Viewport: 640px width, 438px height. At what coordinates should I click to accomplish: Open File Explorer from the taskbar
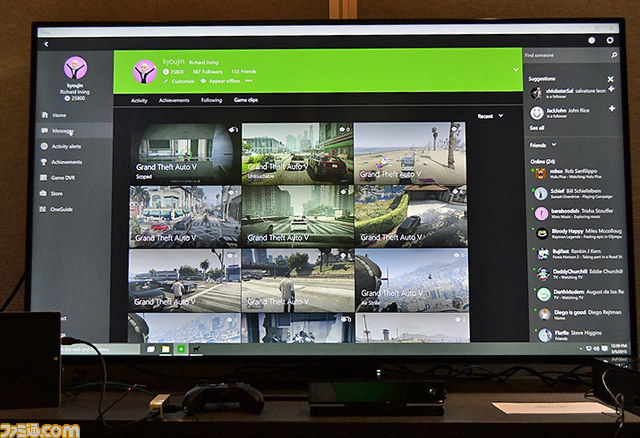click(165, 349)
